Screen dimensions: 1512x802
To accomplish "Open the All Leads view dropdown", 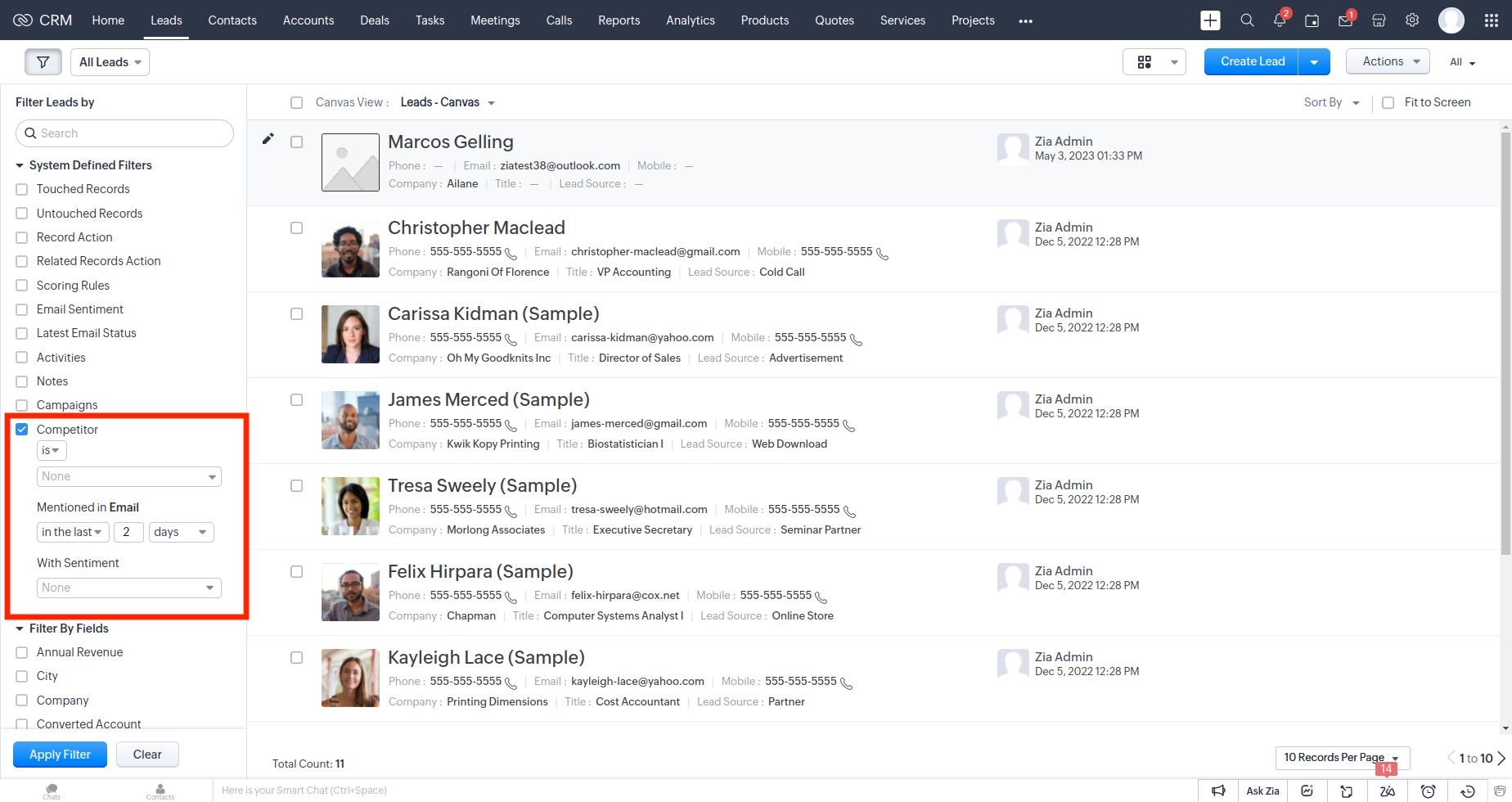I will 110,62.
